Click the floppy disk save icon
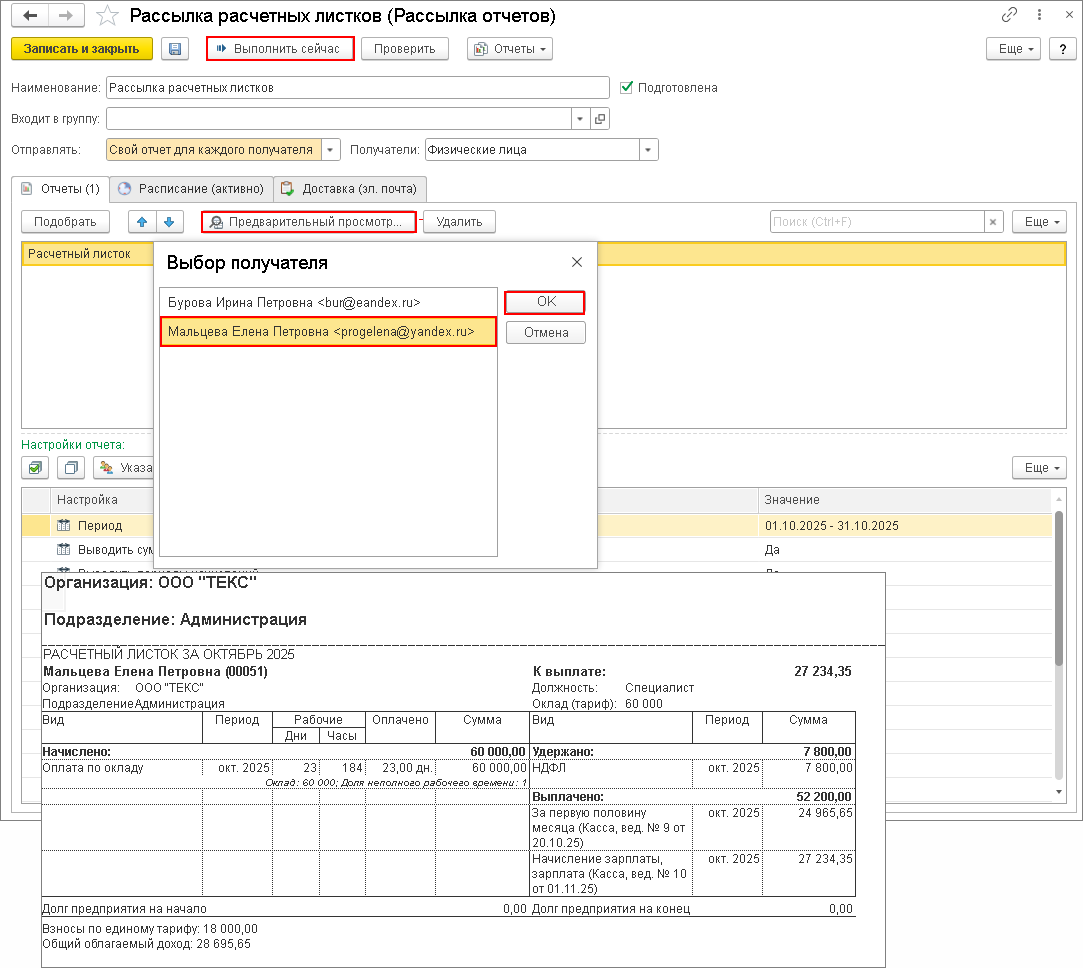This screenshot has height=968, width=1083. [x=175, y=49]
